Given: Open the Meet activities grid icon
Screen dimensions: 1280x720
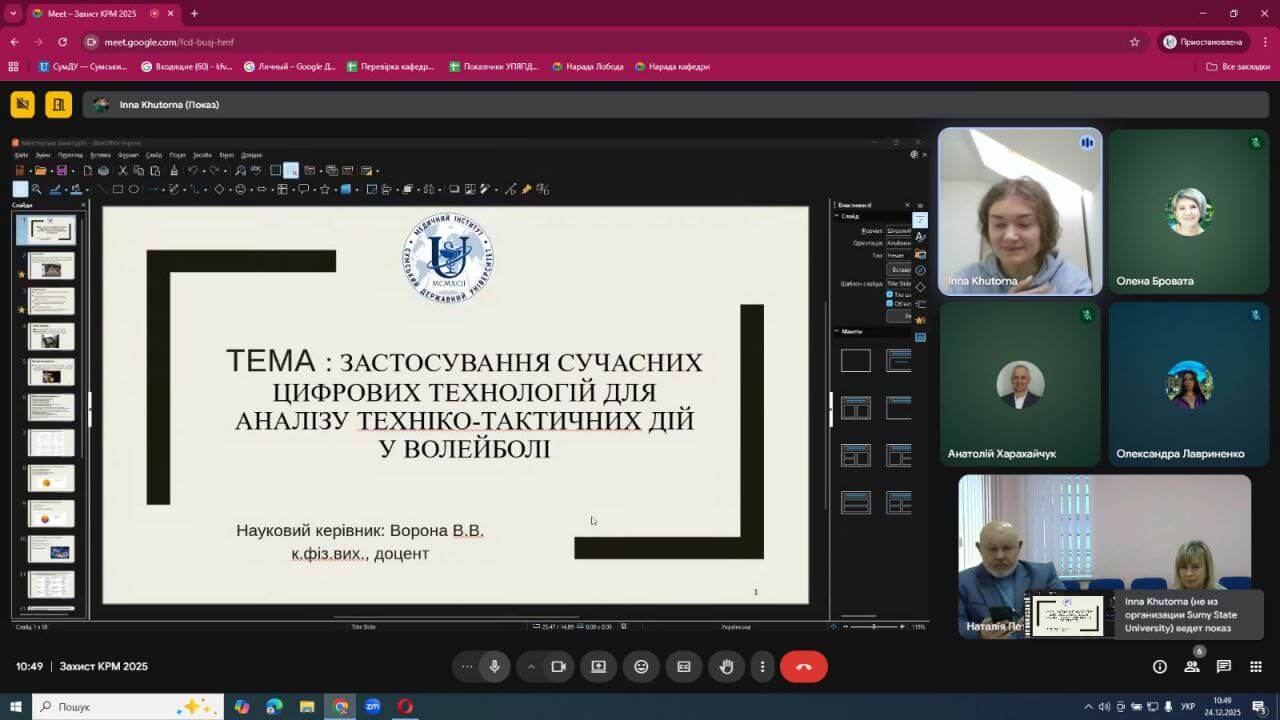Looking at the screenshot, I should click(1255, 667).
